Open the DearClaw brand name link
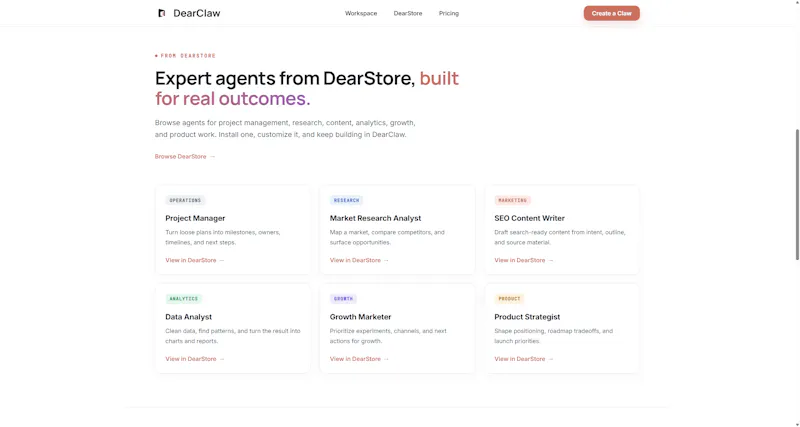This screenshot has height=427, width=800. click(x=196, y=13)
